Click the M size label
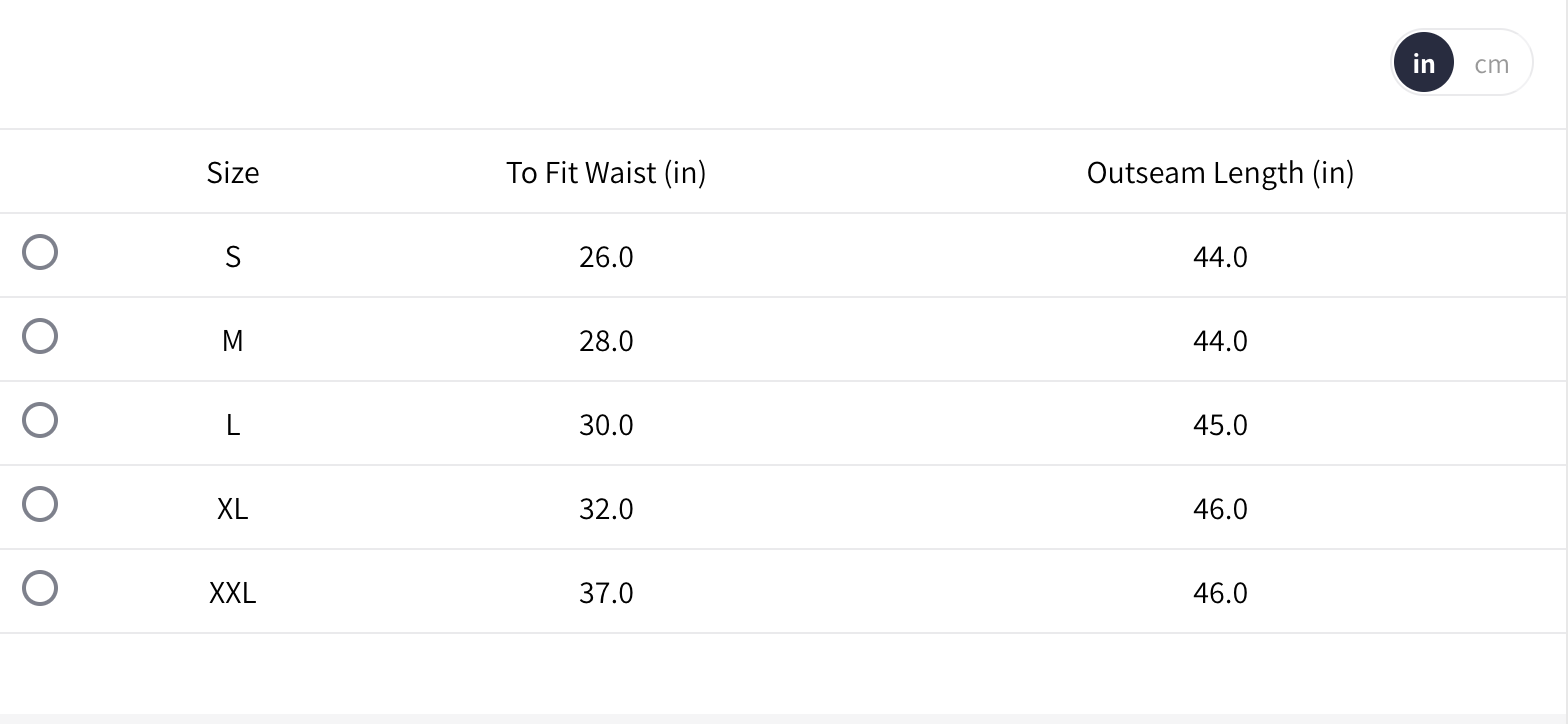The image size is (1568, 724). [x=233, y=341]
